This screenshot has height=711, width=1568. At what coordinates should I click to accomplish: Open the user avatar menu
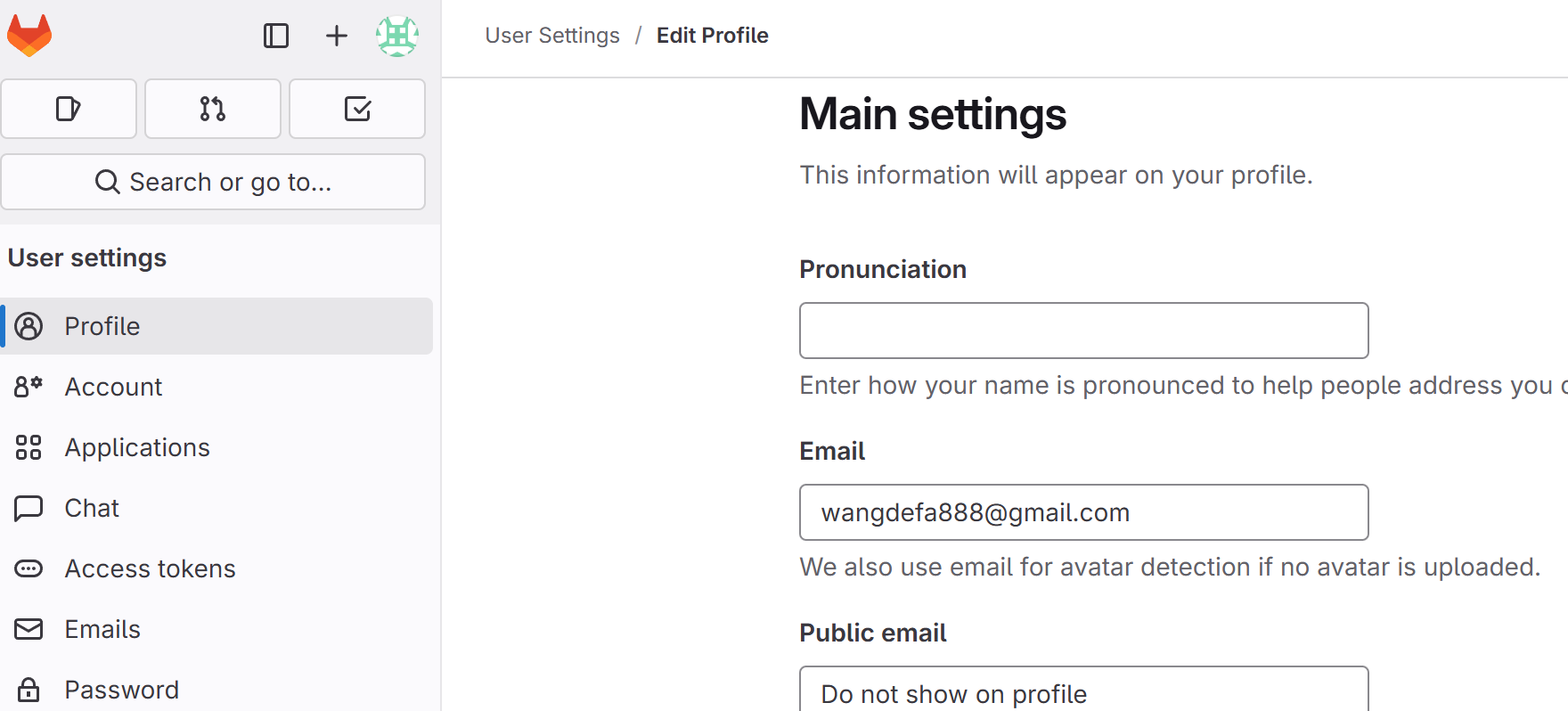[397, 36]
